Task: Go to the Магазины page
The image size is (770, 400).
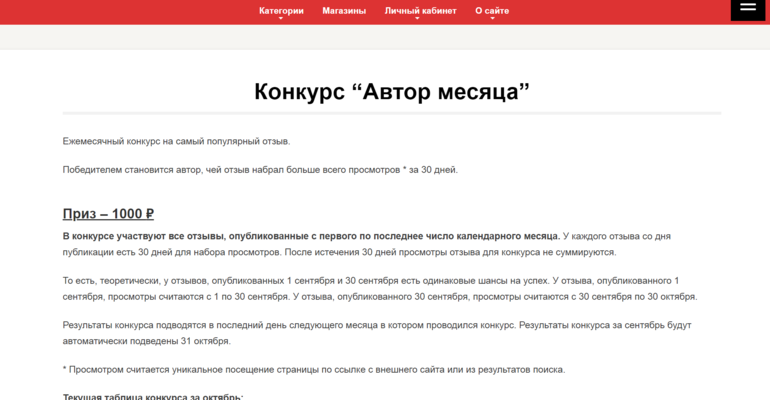Action: pyautogui.click(x=343, y=10)
